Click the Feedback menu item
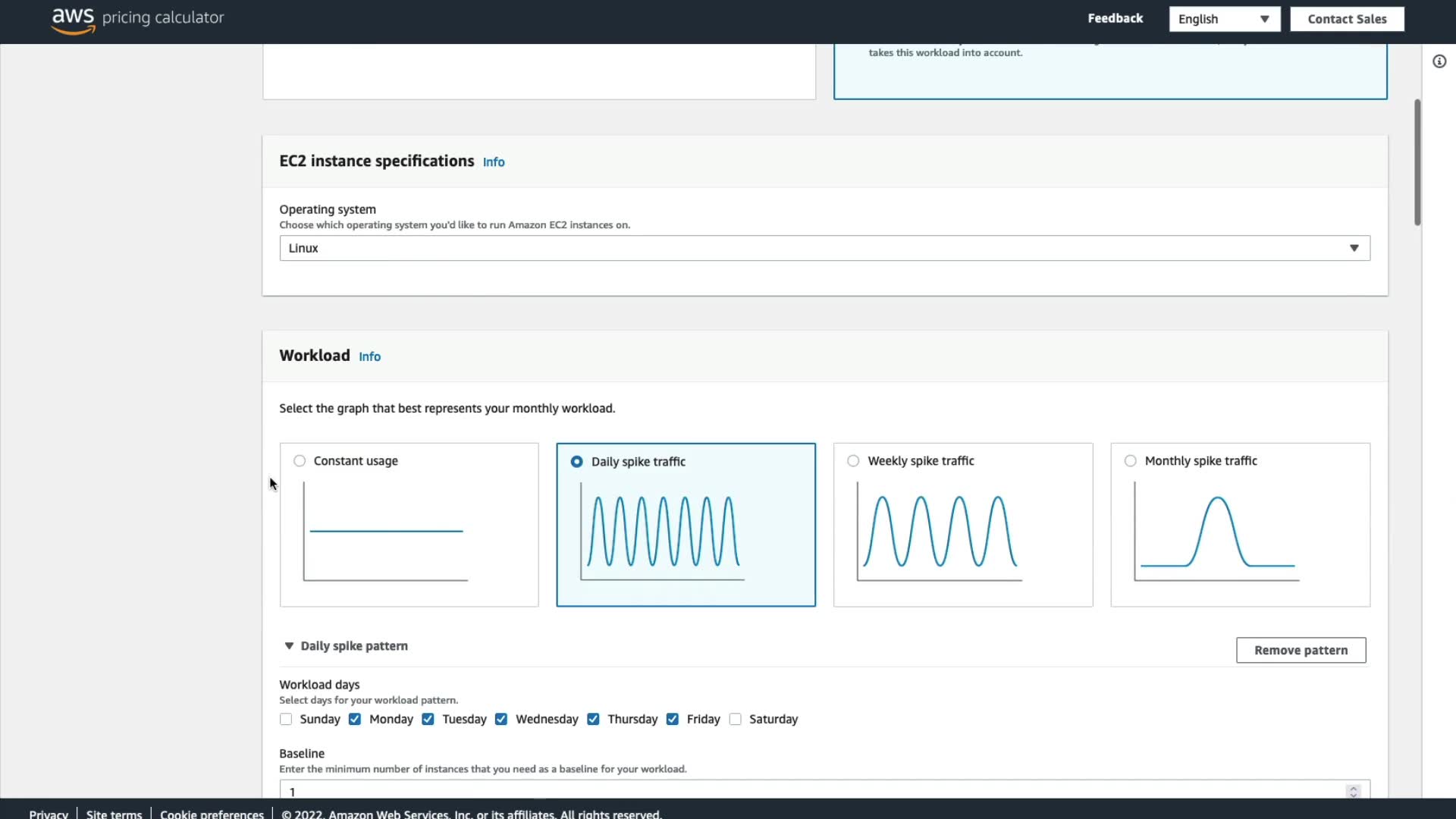 click(1115, 18)
